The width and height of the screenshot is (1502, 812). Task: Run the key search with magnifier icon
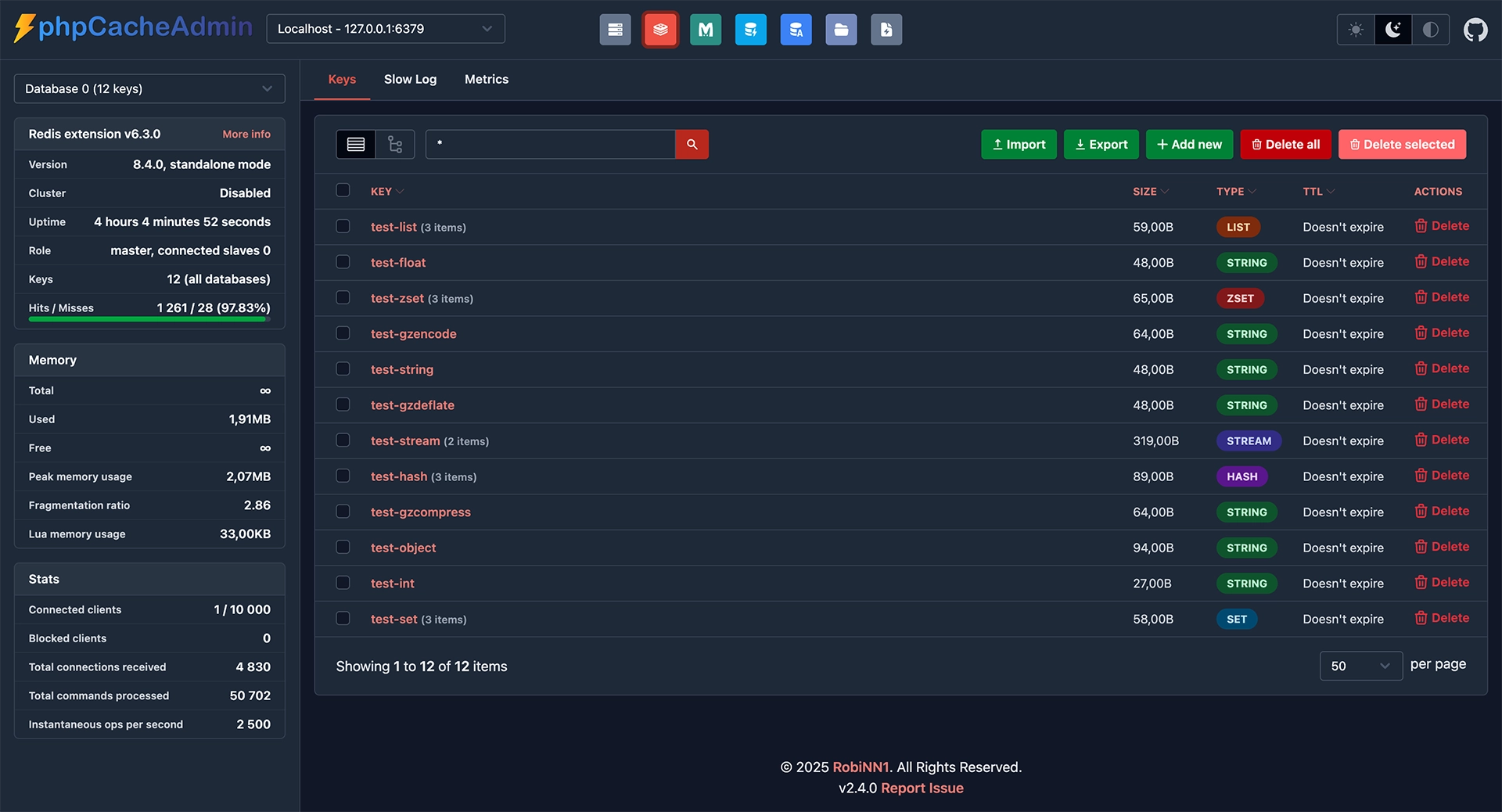pos(692,144)
